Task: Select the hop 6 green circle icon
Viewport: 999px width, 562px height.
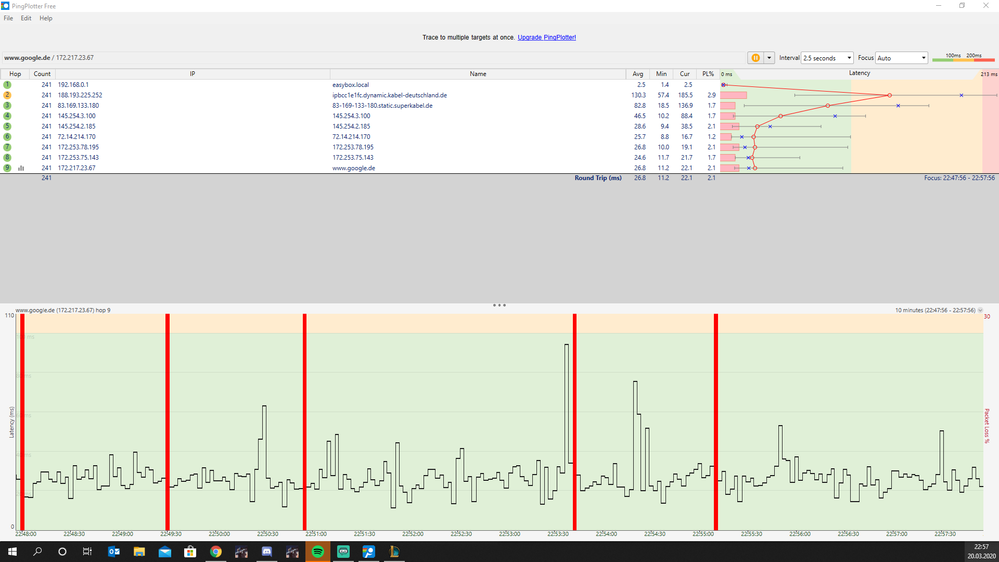Action: click(x=7, y=136)
